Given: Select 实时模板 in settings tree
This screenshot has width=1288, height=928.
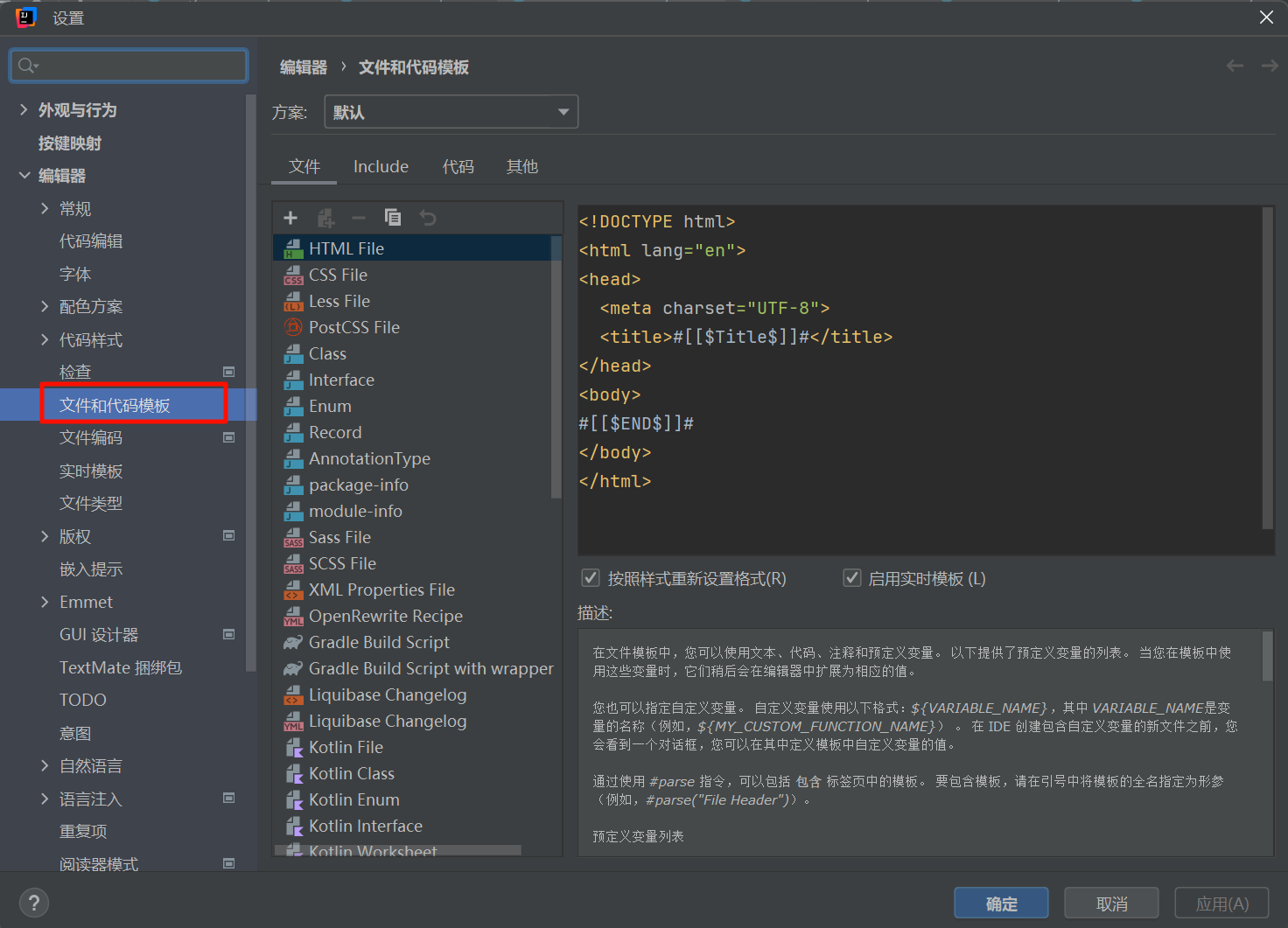Looking at the screenshot, I should click(x=91, y=471).
